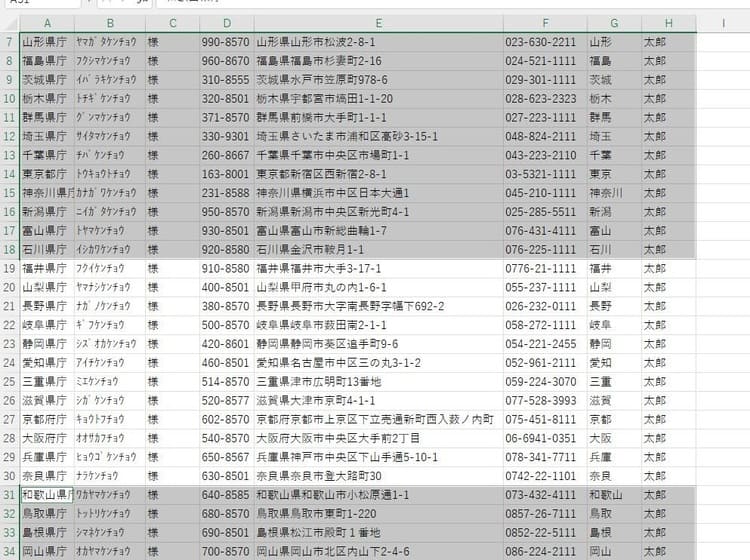Click empty cell I in row 20
Viewport: 750px width, 560px height.
(723, 287)
